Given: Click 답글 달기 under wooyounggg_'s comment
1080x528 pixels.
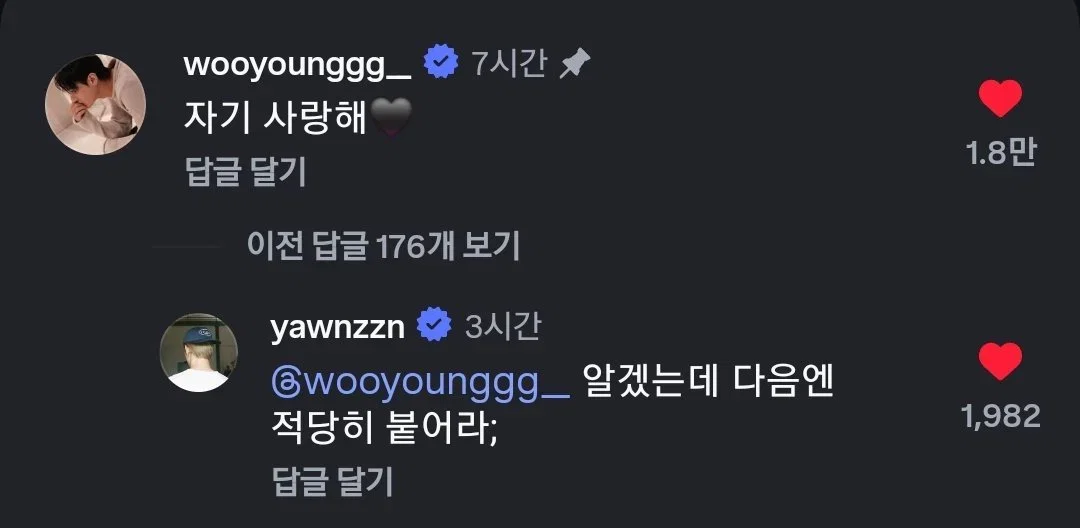Looking at the screenshot, I should [x=246, y=171].
